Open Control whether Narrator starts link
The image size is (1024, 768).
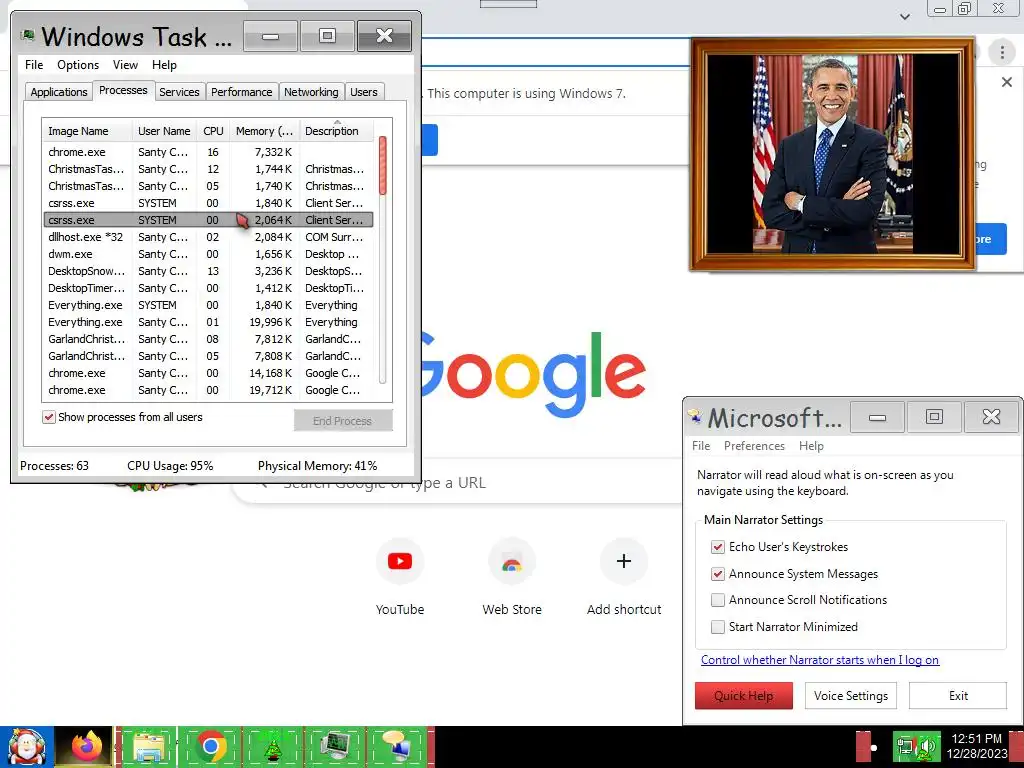[x=820, y=660]
